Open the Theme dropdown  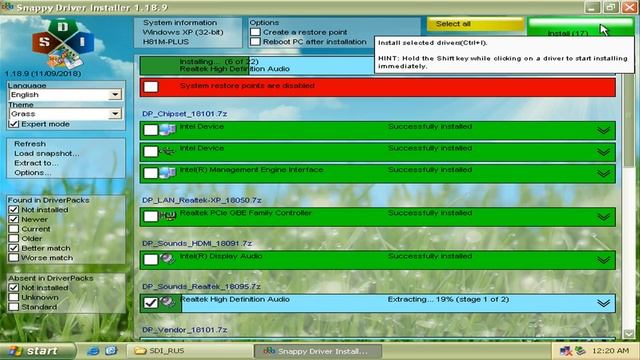point(115,114)
